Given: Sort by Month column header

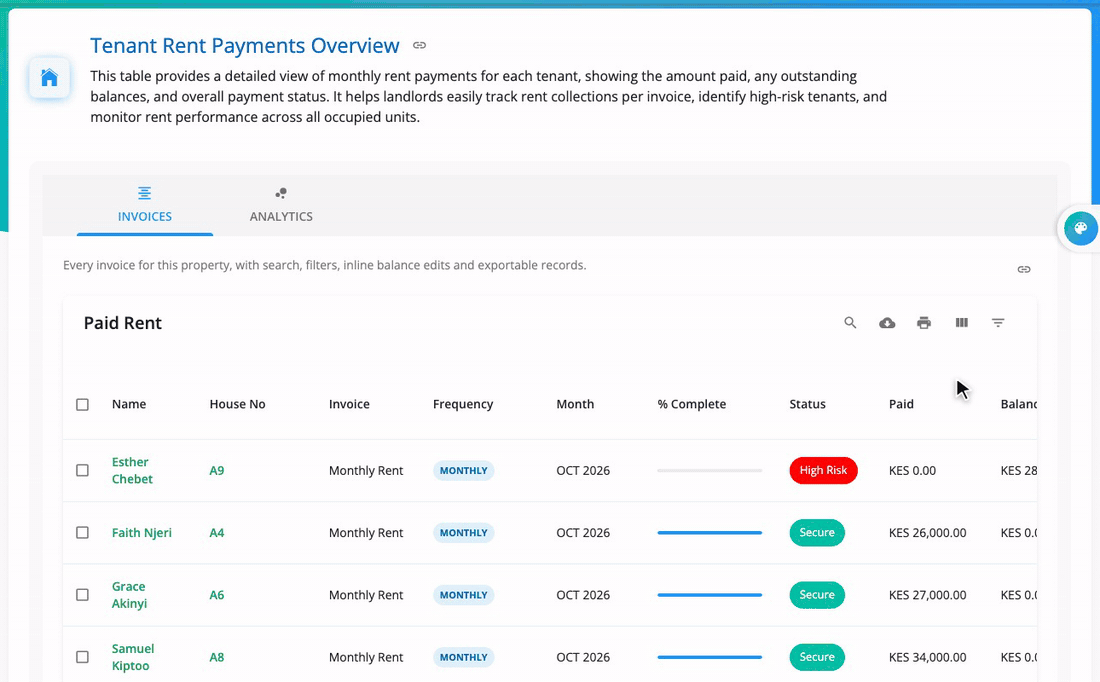Looking at the screenshot, I should point(575,404).
